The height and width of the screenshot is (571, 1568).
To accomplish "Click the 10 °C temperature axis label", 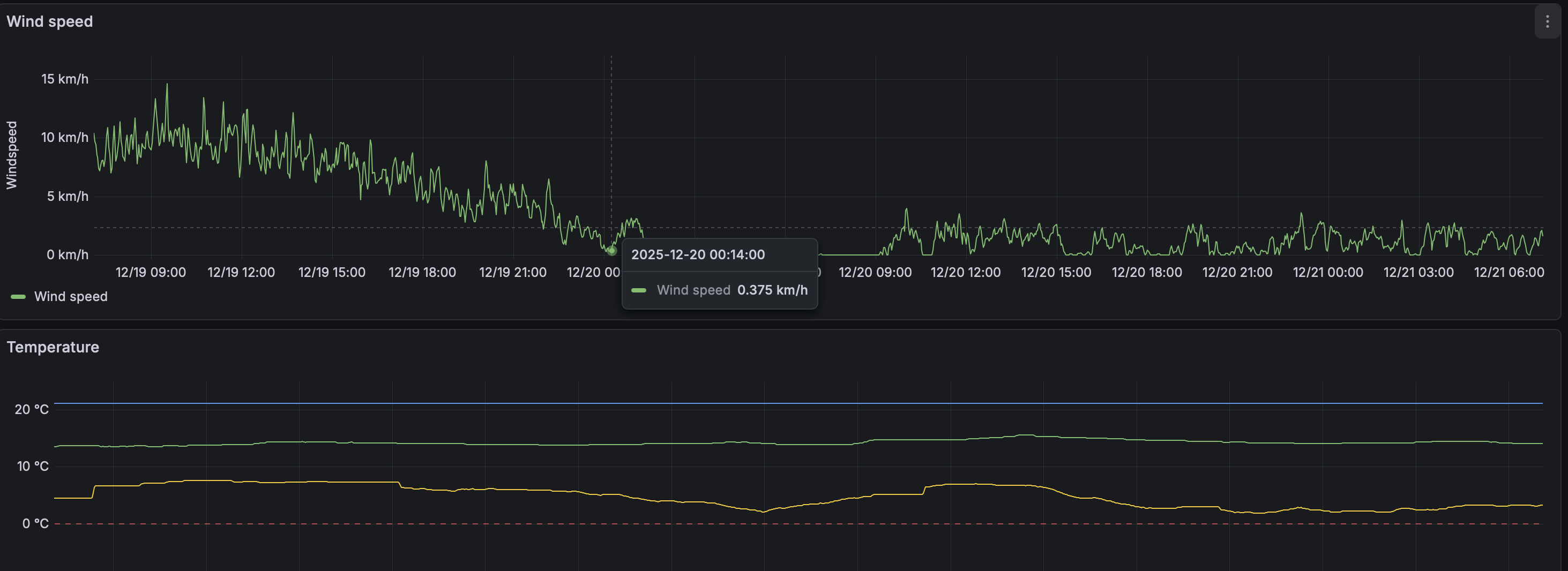I will [33, 467].
